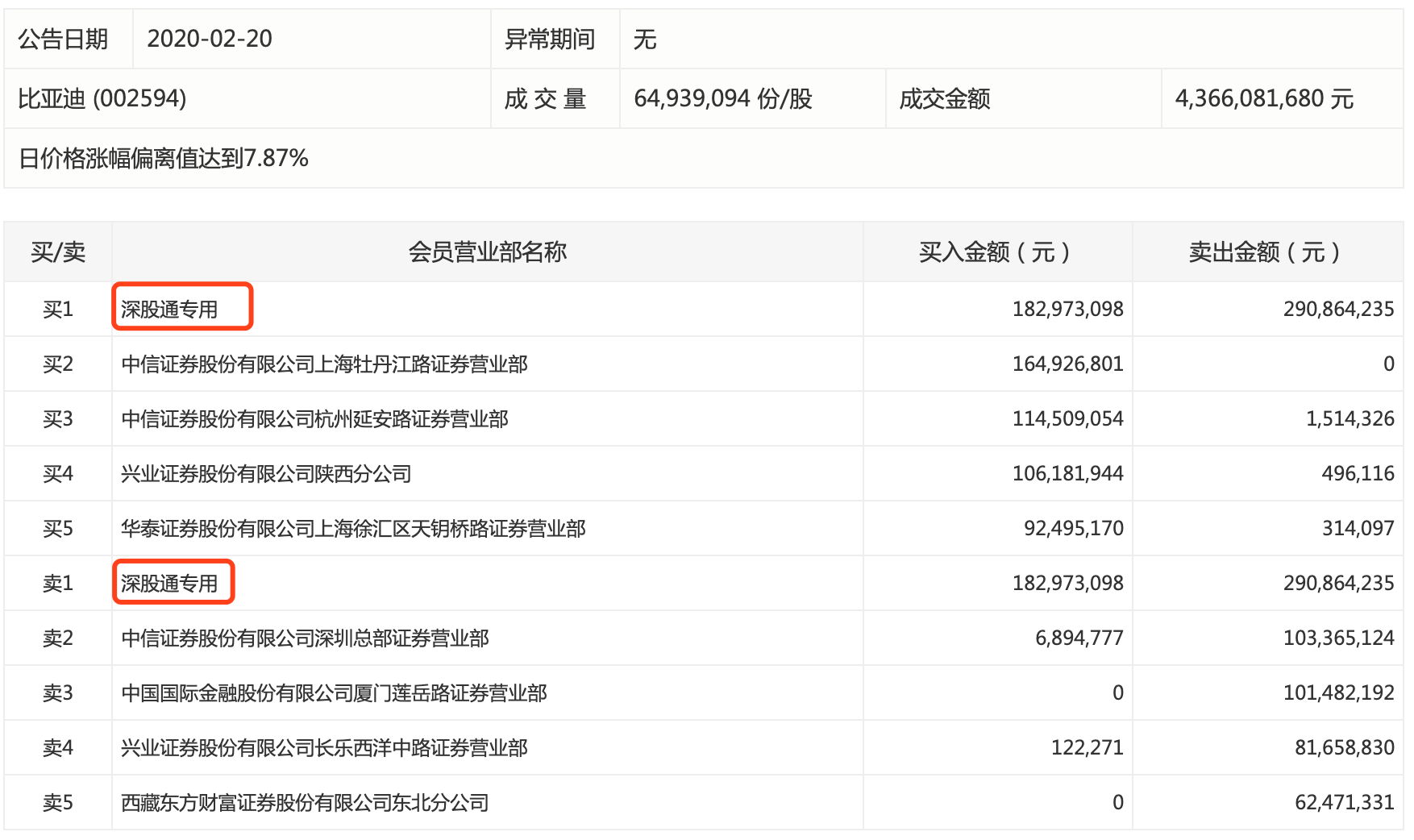Select the highlighted 深股通专用 in row 买1
This screenshot has width=1414, height=840.
169,310
